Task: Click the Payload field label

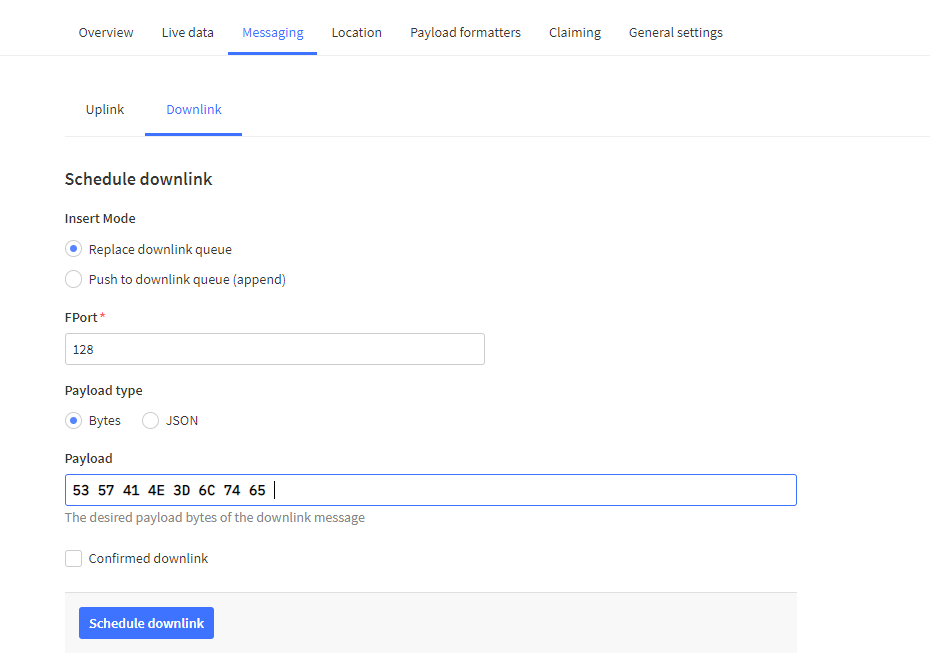Action: (89, 458)
